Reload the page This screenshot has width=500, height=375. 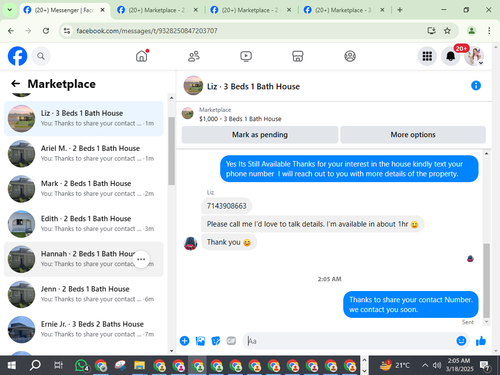click(46, 31)
